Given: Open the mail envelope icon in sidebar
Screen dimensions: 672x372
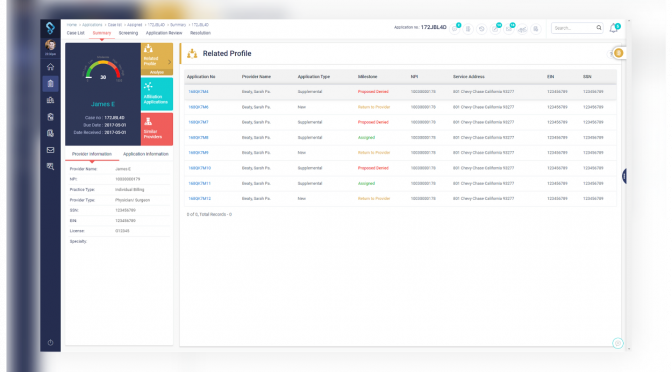Looking at the screenshot, I should (51, 150).
